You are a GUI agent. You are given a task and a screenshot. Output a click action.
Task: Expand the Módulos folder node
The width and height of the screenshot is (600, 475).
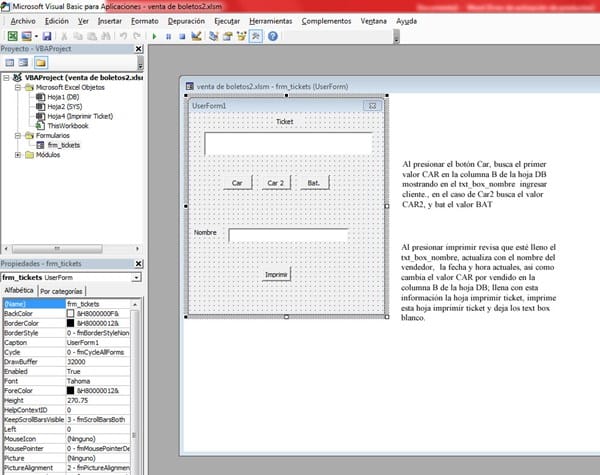coord(17,154)
